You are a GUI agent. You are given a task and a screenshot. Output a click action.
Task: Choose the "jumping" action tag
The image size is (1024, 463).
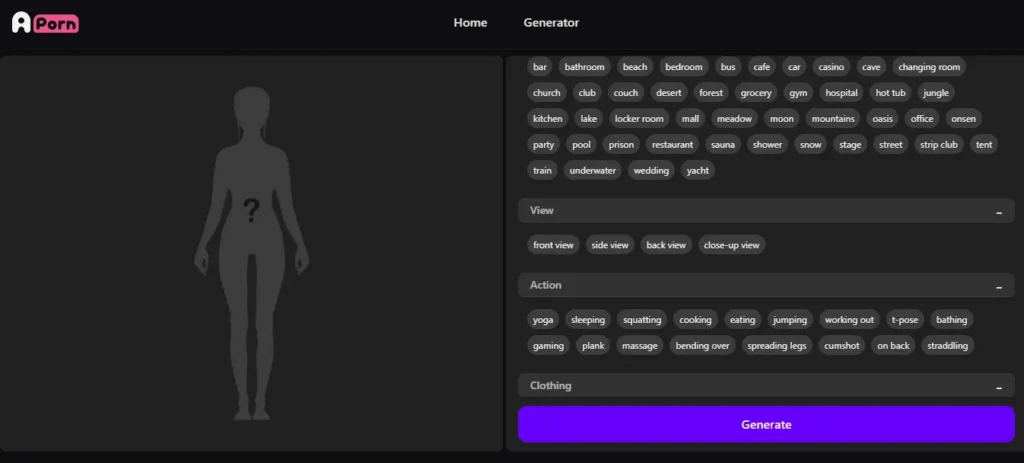pyautogui.click(x=790, y=320)
